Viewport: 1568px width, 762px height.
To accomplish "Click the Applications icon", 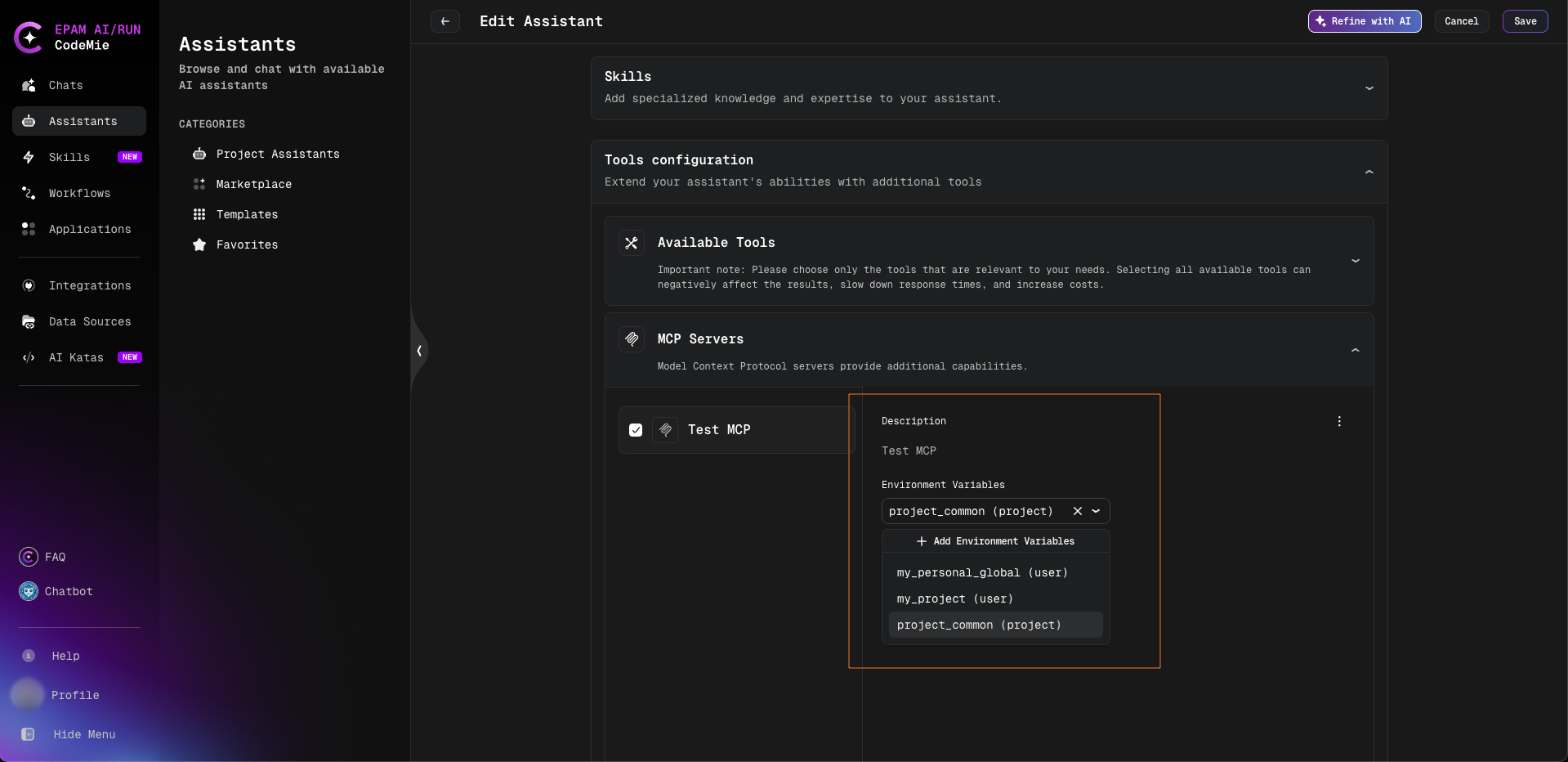I will pyautogui.click(x=29, y=229).
